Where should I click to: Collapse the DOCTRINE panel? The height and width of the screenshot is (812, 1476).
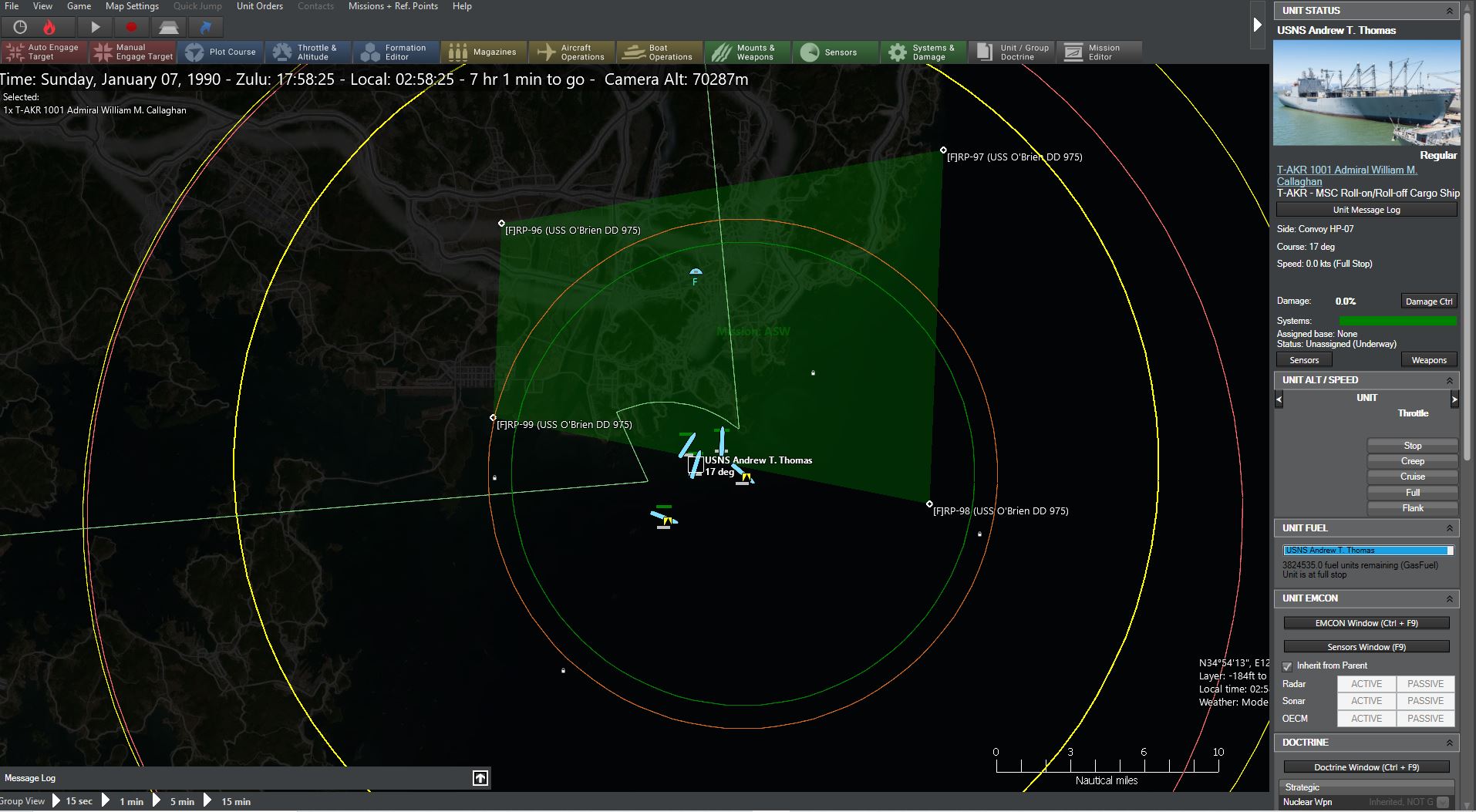(x=1449, y=743)
